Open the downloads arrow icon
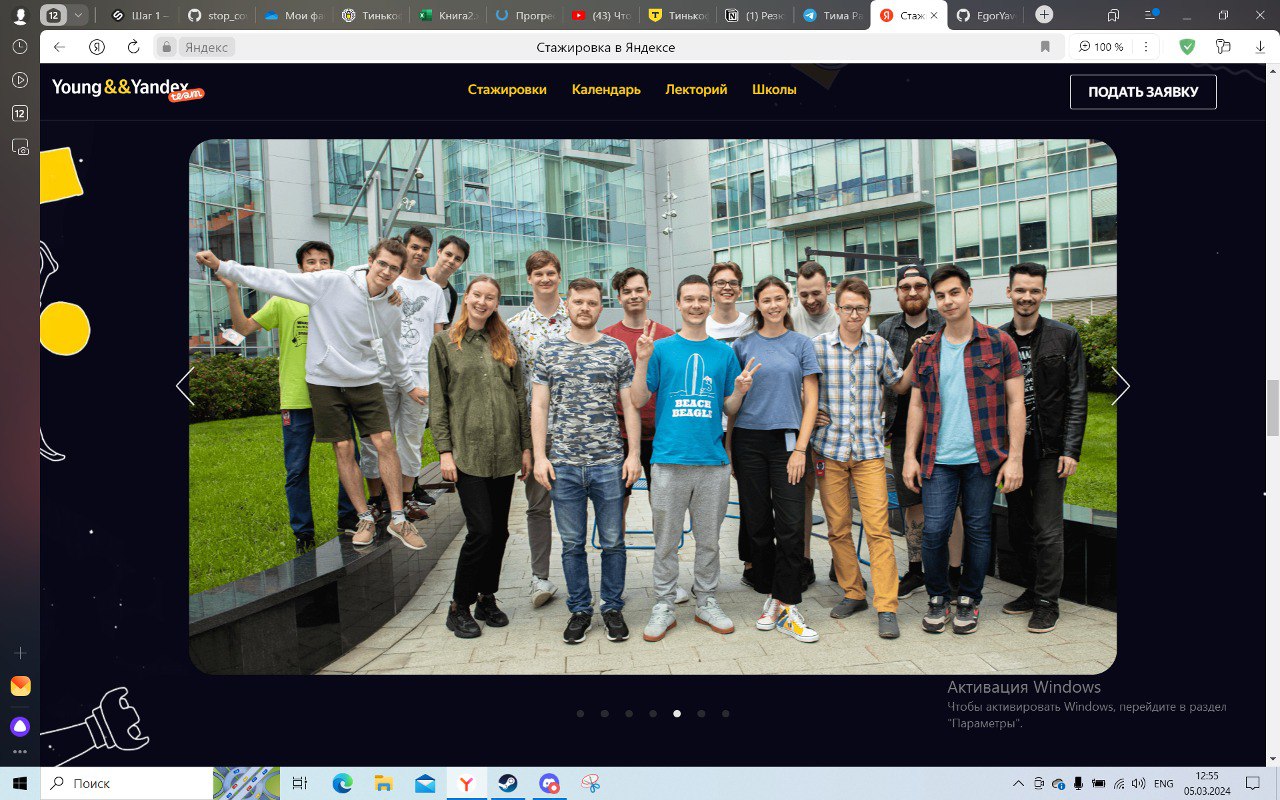Viewport: 1280px width, 800px height. pos(1259,47)
